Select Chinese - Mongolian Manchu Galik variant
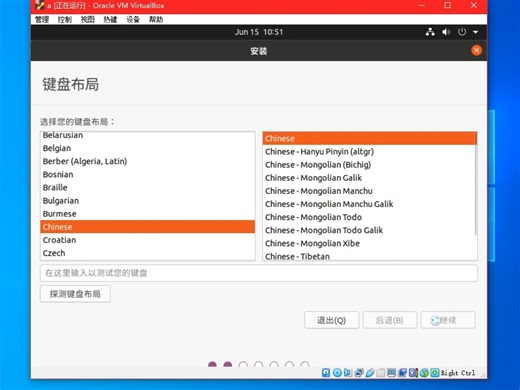The width and height of the screenshot is (520, 390). (369, 204)
